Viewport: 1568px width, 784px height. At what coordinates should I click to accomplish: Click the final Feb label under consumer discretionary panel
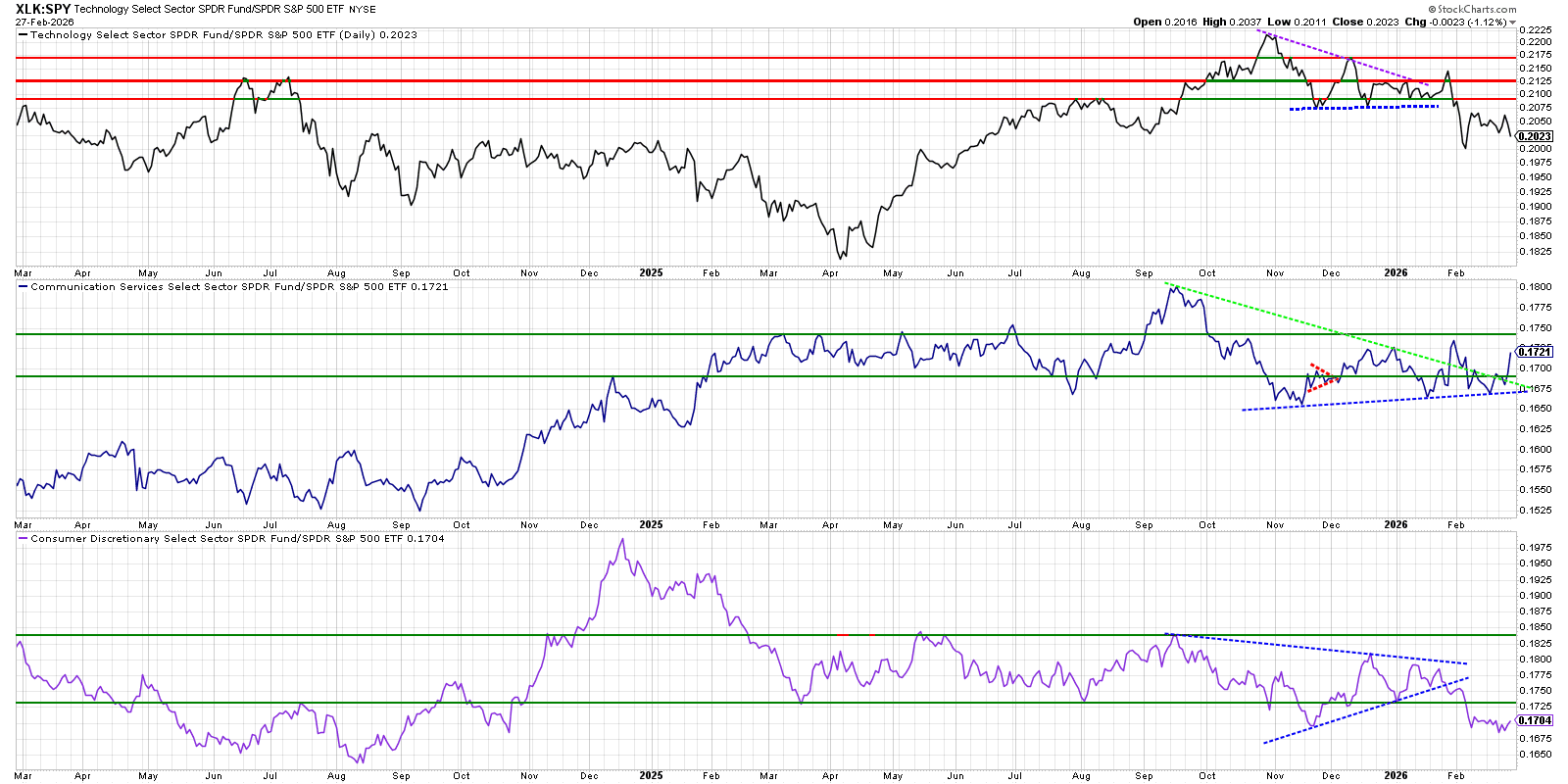(1455, 776)
